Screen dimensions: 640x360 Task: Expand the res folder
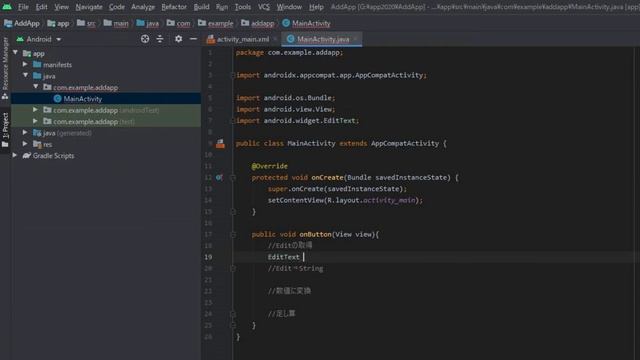pyautogui.click(x=25, y=144)
